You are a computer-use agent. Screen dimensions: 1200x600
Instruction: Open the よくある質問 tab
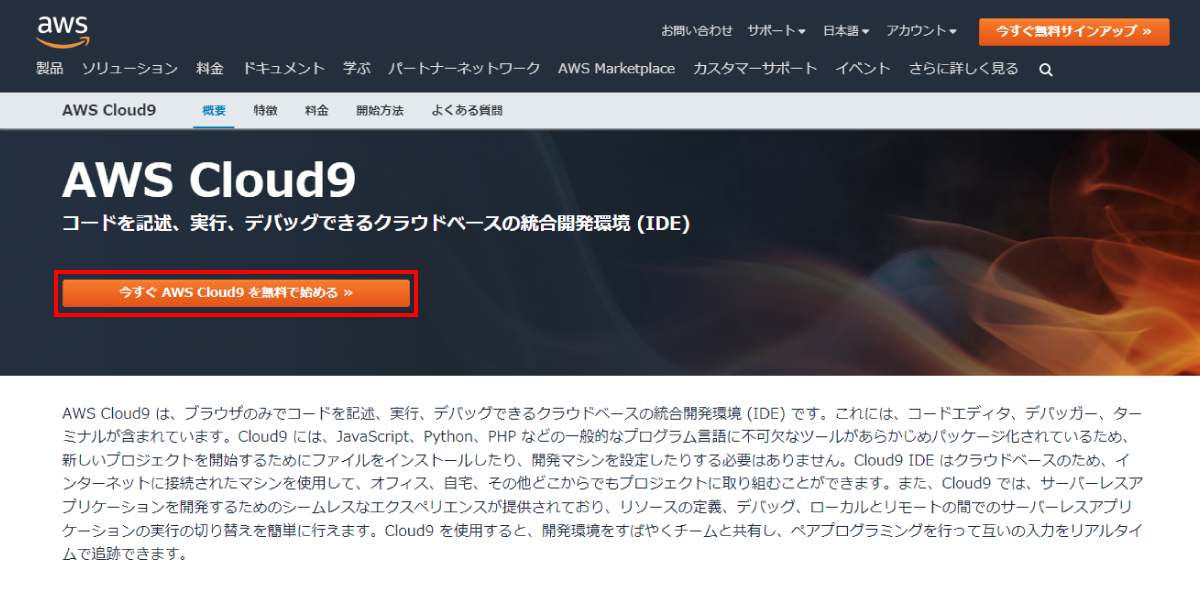click(467, 110)
